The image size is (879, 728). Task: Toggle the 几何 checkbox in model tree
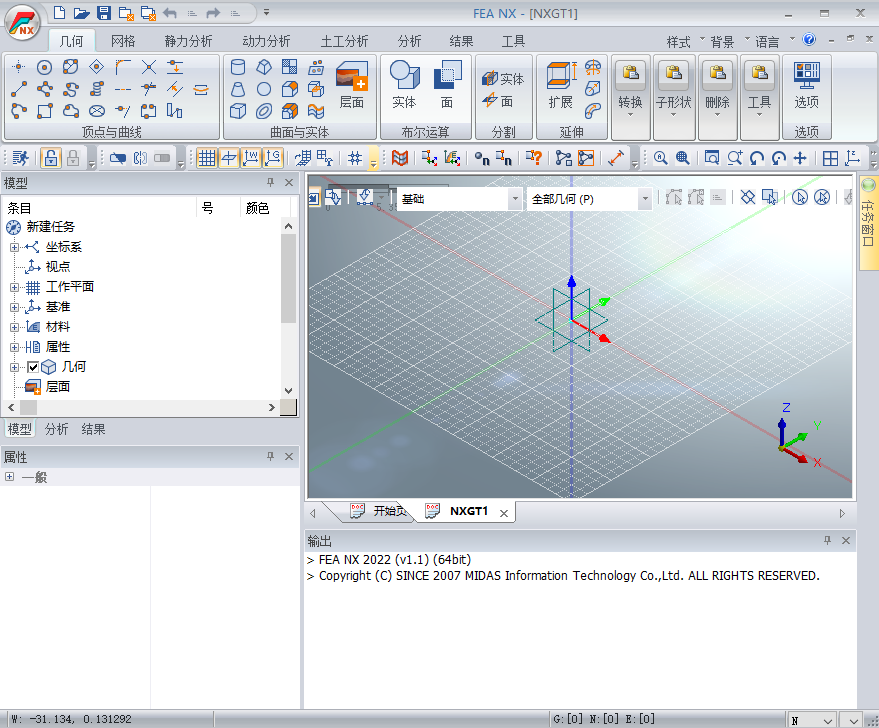point(33,367)
